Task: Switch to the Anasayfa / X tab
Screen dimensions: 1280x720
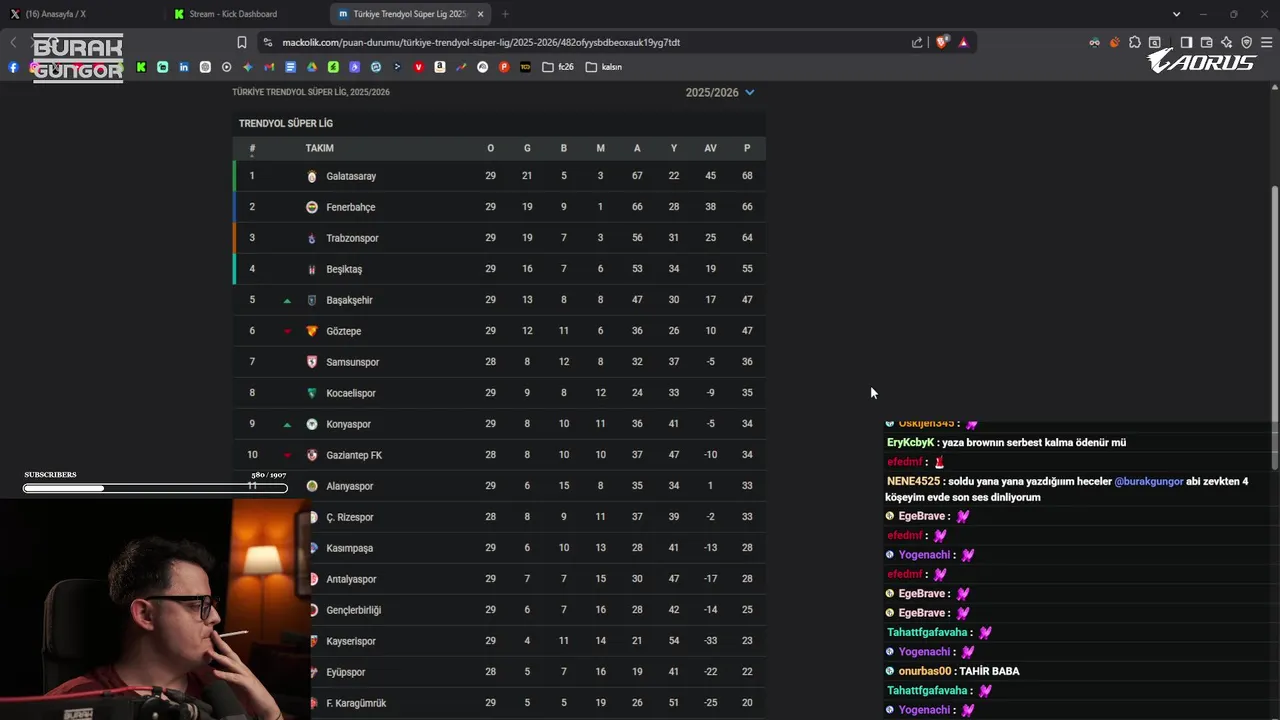Action: click(x=80, y=14)
